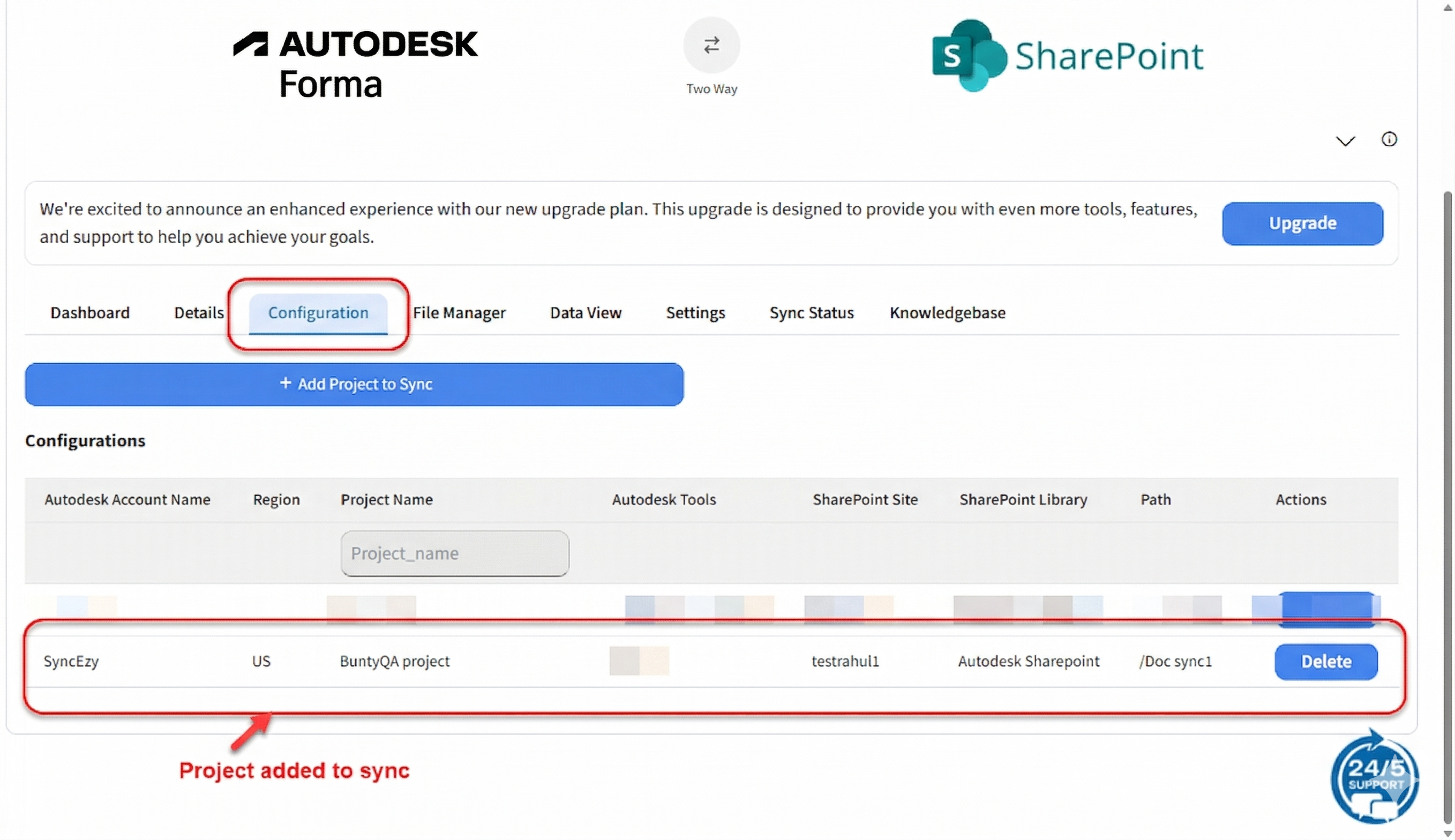
Task: Switch to the Dashboard tab
Action: pyautogui.click(x=90, y=313)
